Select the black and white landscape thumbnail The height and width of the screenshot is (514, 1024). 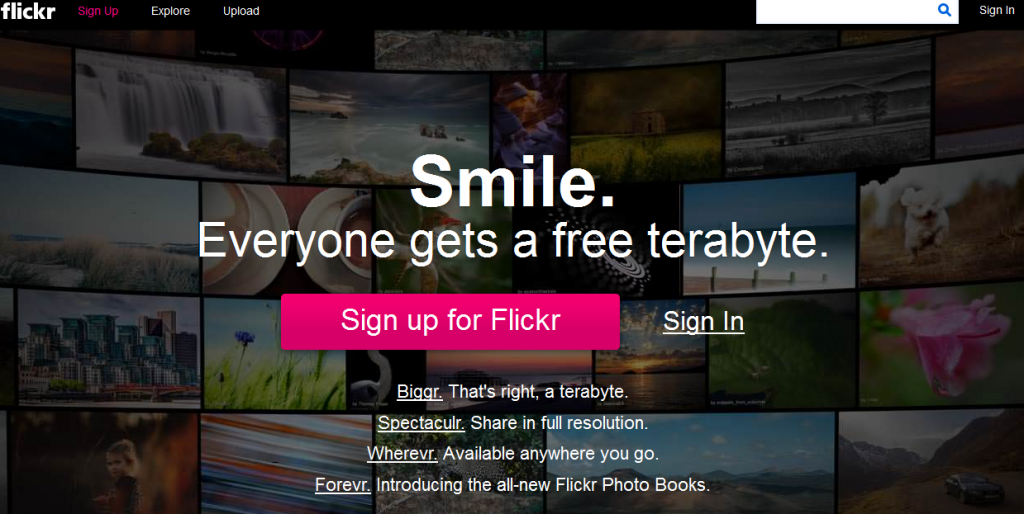(828, 108)
